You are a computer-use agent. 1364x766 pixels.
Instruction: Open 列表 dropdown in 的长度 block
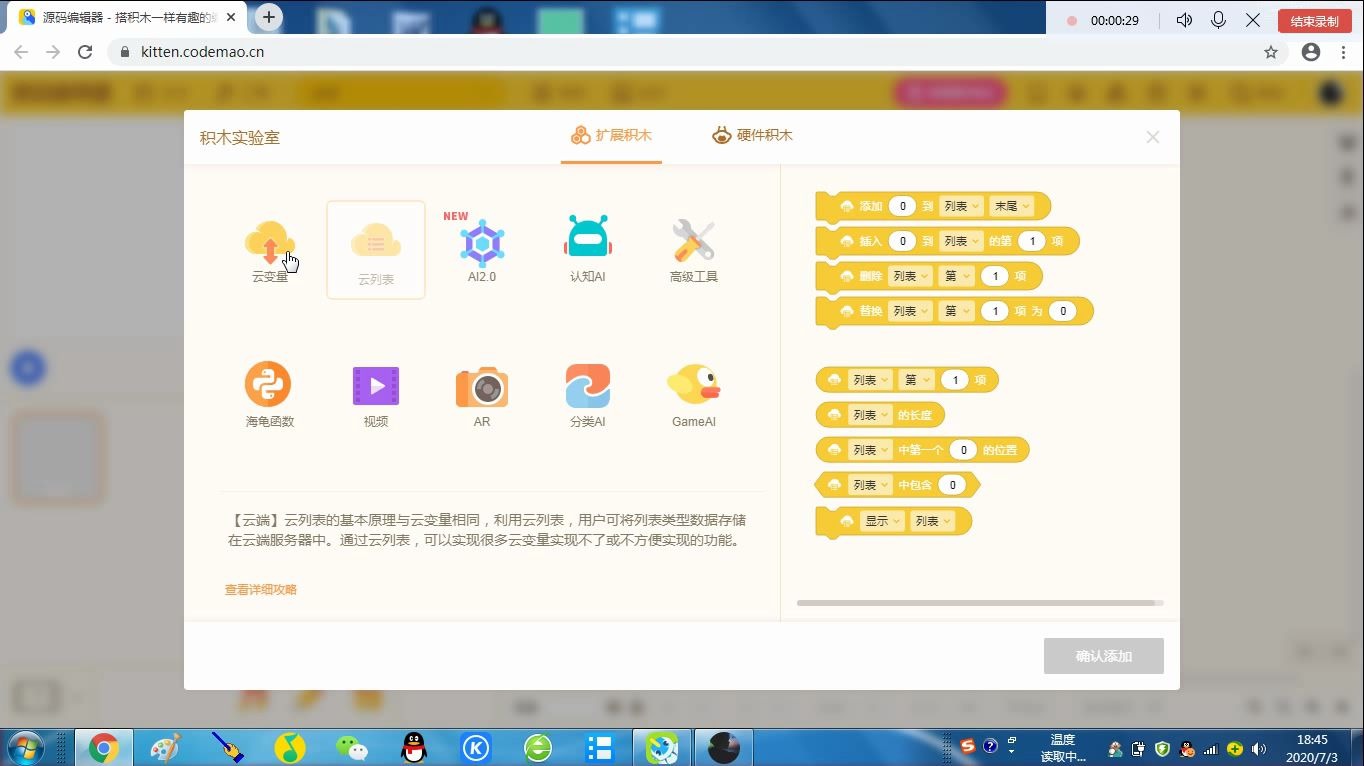click(870, 415)
